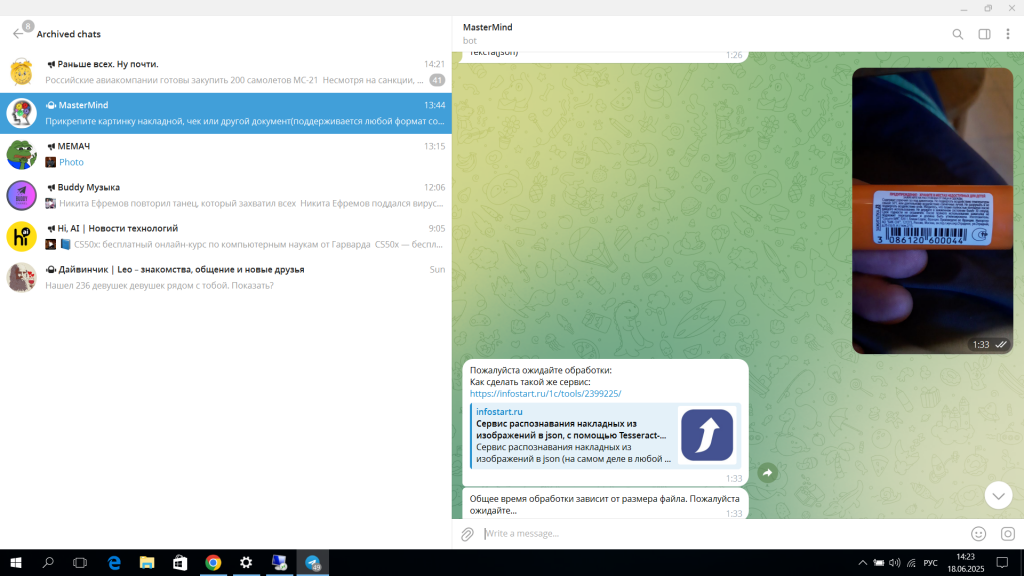Open 'Hi, AI | Новости технологий' channel

tap(225, 236)
